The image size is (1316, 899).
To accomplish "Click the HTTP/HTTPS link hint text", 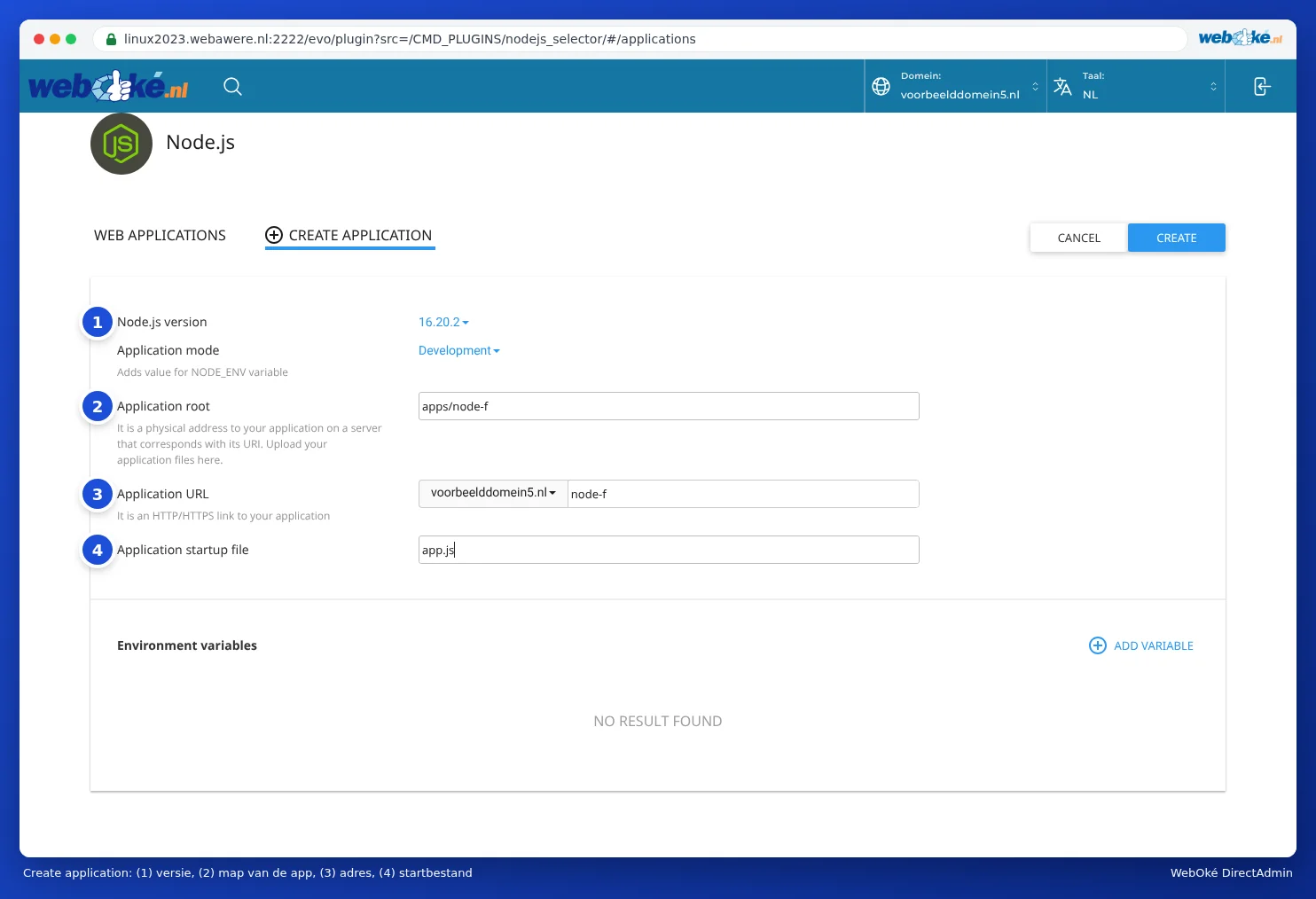I will [x=223, y=516].
